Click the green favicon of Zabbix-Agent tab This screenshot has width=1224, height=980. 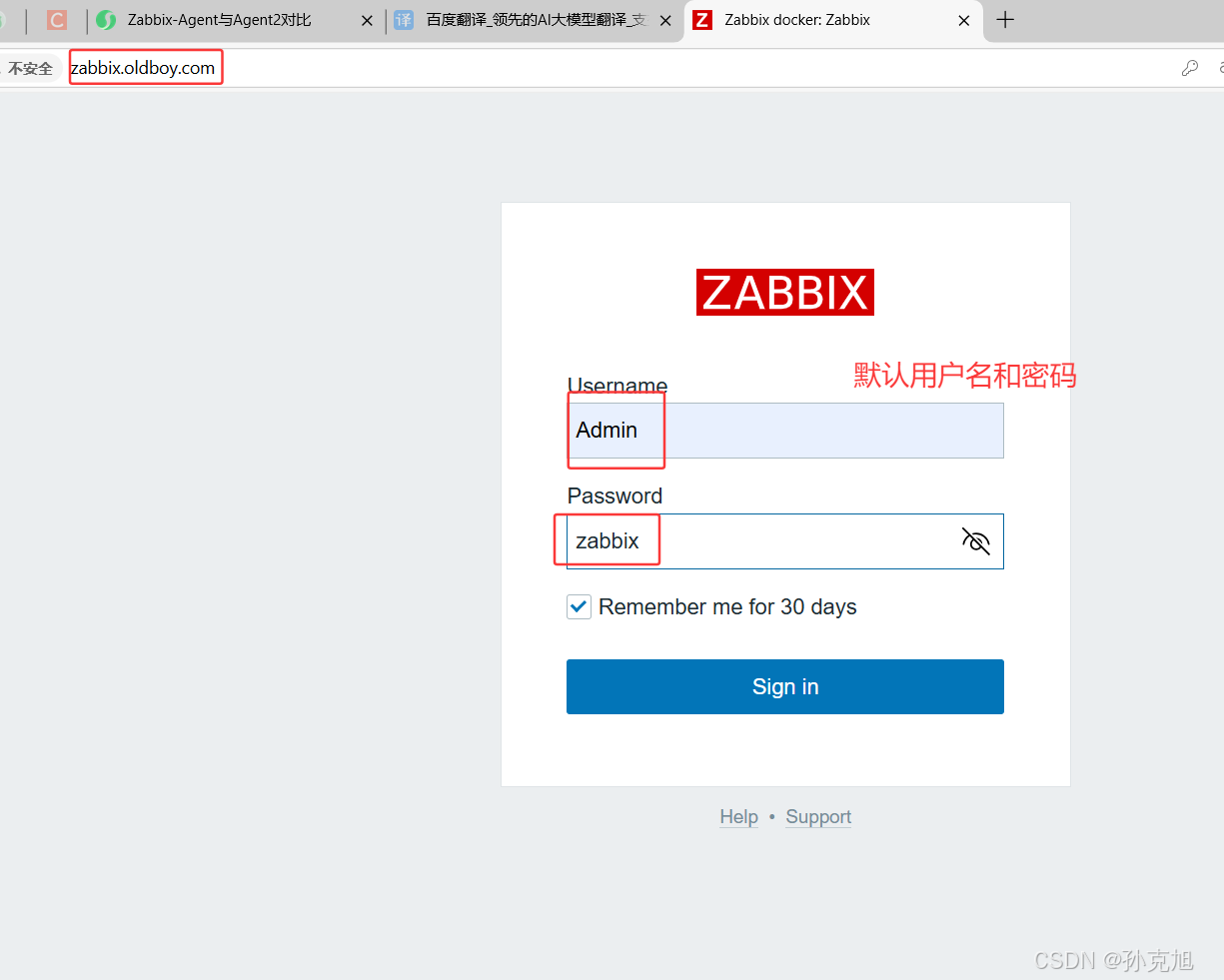point(106,20)
